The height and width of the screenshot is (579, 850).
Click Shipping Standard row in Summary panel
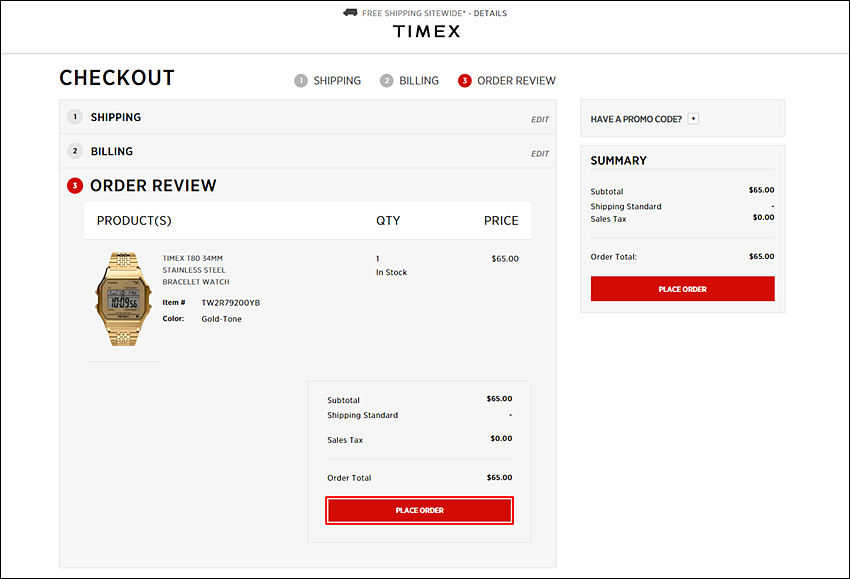(x=682, y=207)
